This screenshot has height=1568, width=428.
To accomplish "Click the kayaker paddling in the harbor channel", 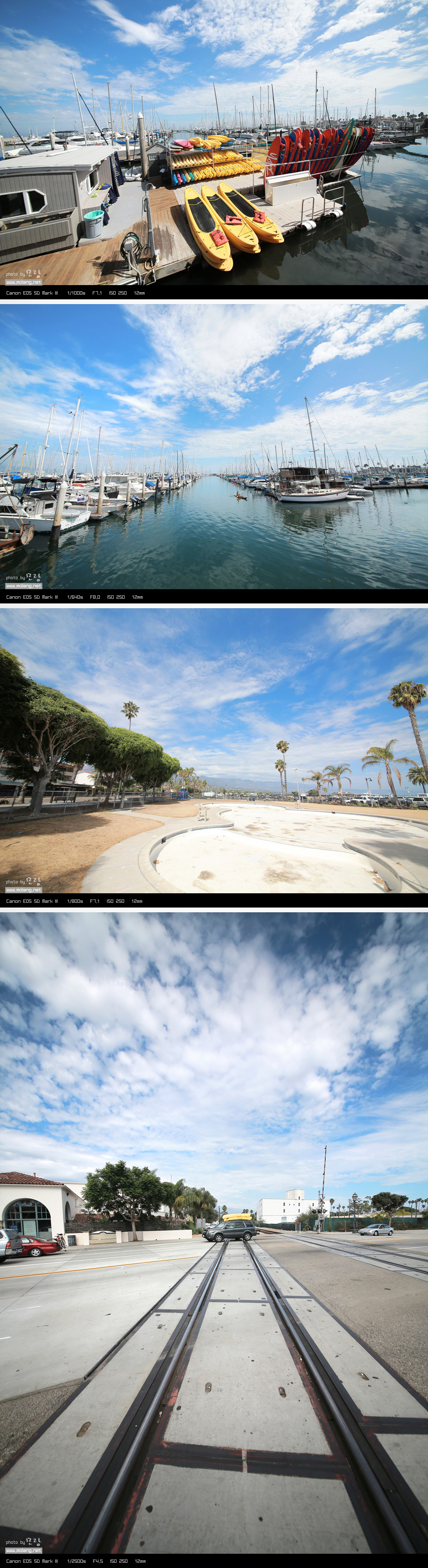I will (x=241, y=497).
